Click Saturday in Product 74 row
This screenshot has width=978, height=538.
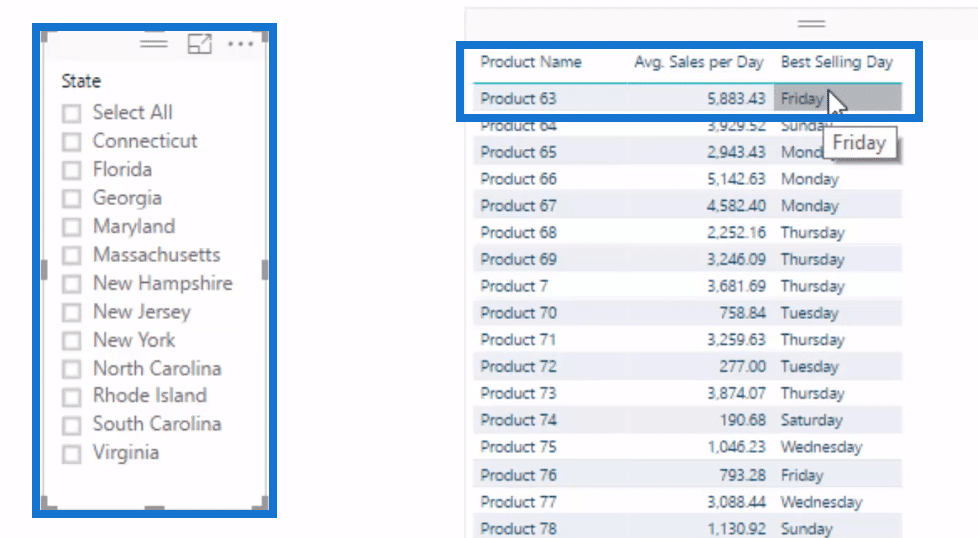(811, 420)
